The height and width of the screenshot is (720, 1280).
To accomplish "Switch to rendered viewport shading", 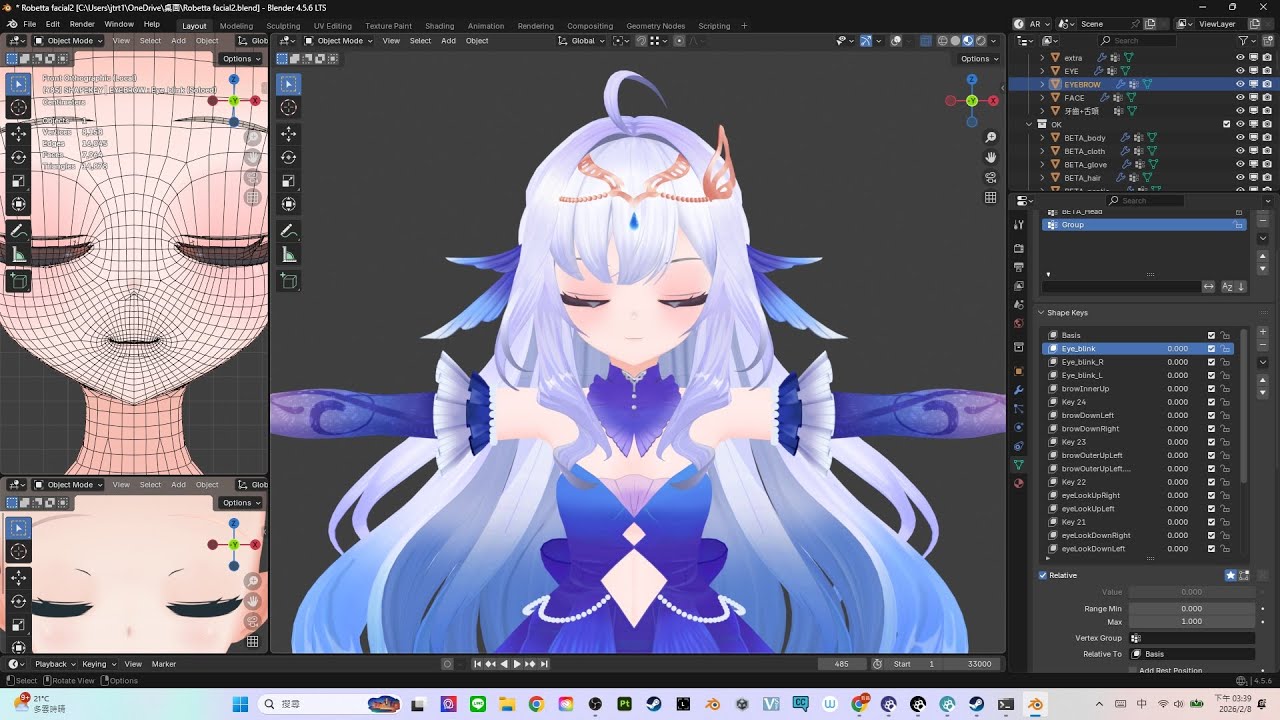I will click(x=980, y=41).
